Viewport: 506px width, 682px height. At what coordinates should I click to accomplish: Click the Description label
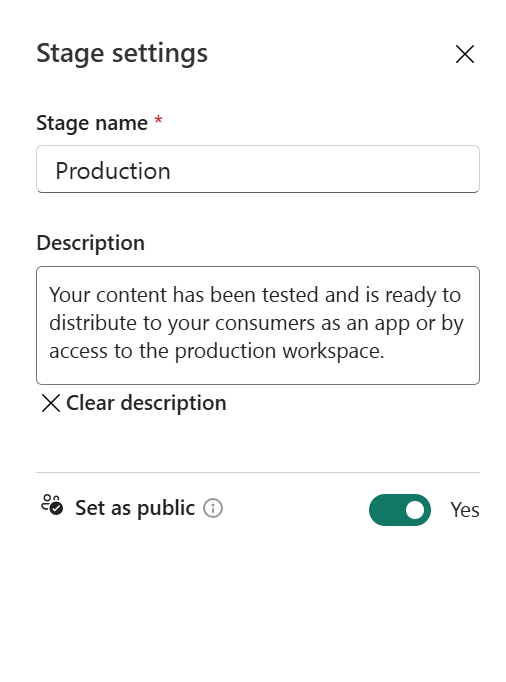coord(90,243)
